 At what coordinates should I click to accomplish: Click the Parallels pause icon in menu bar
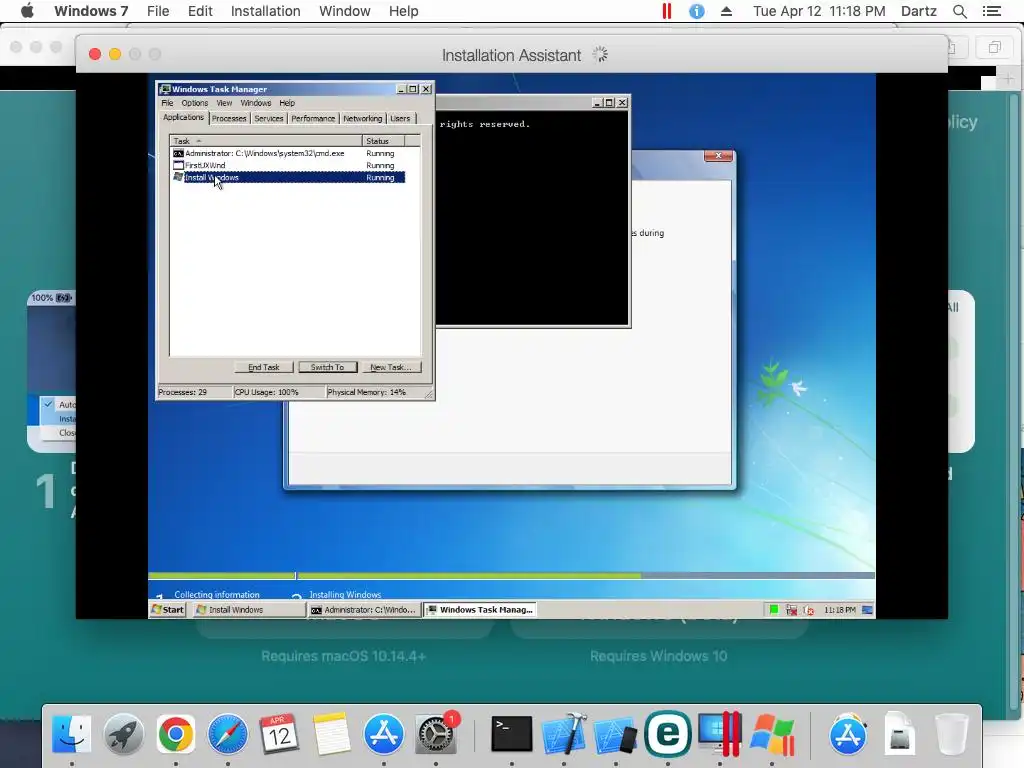666,11
